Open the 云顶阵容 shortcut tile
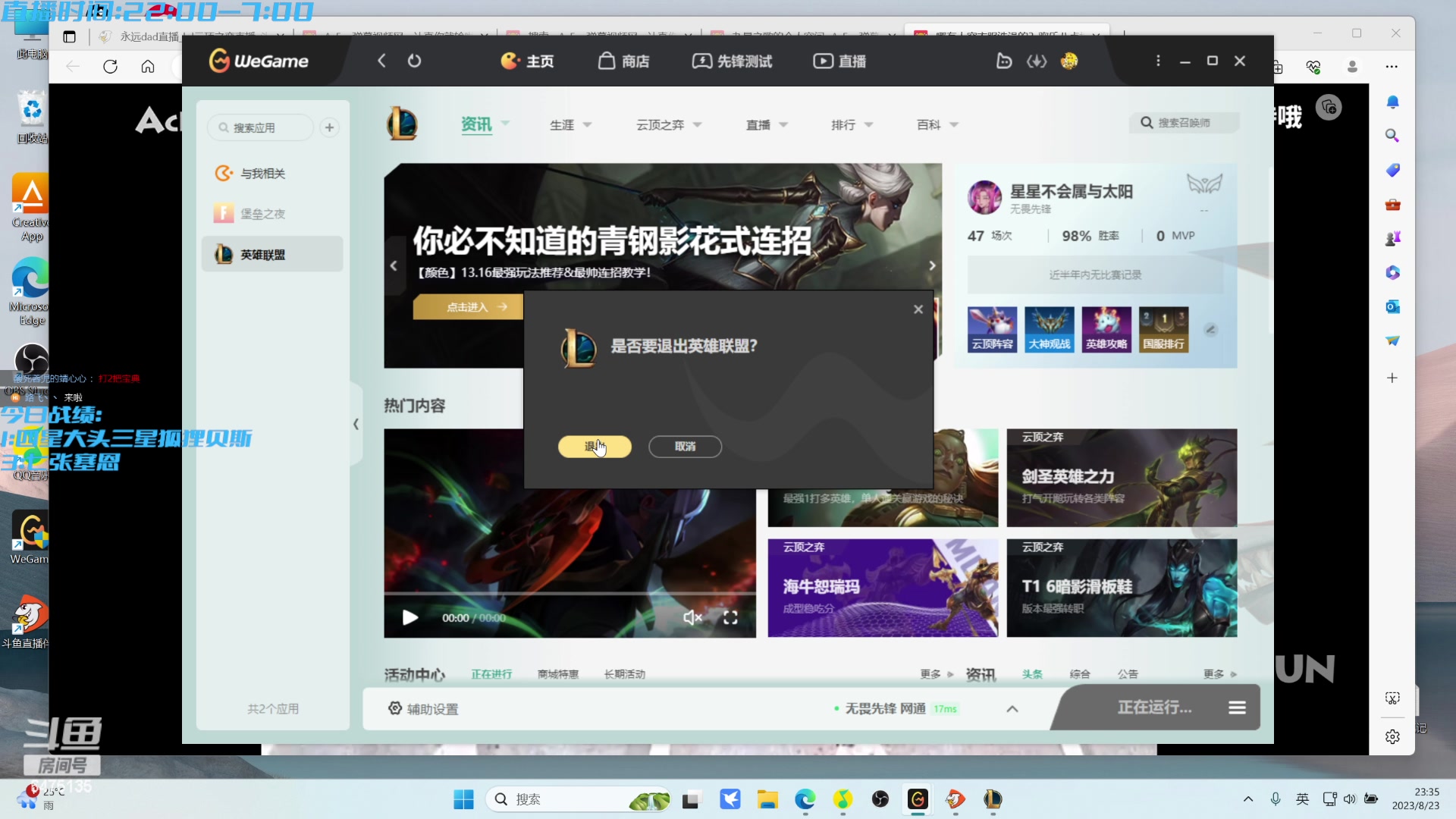1456x819 pixels. [x=992, y=330]
